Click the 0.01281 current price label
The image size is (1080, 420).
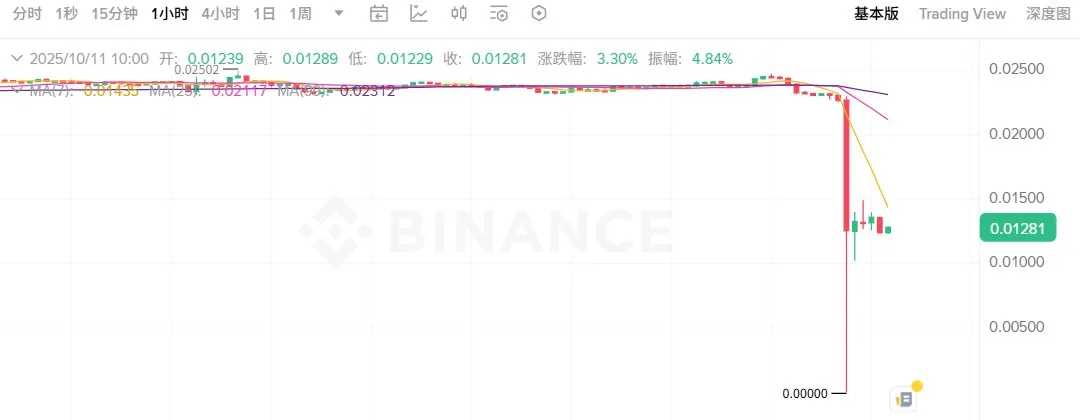[1017, 228]
